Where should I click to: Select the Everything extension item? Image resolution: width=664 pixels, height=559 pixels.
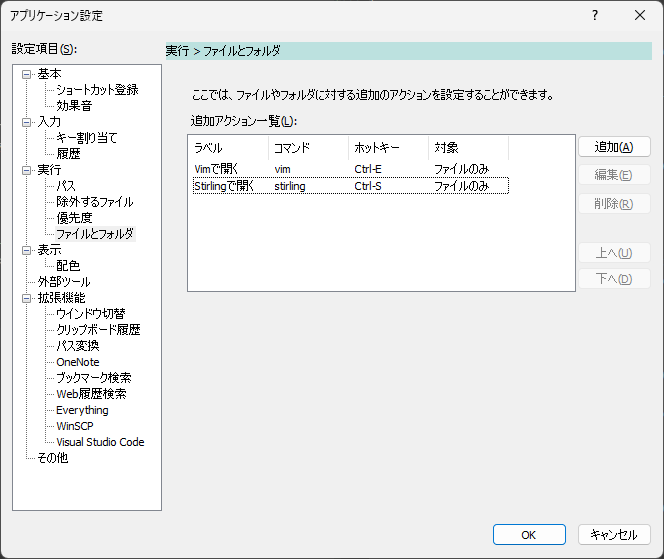pyautogui.click(x=82, y=410)
